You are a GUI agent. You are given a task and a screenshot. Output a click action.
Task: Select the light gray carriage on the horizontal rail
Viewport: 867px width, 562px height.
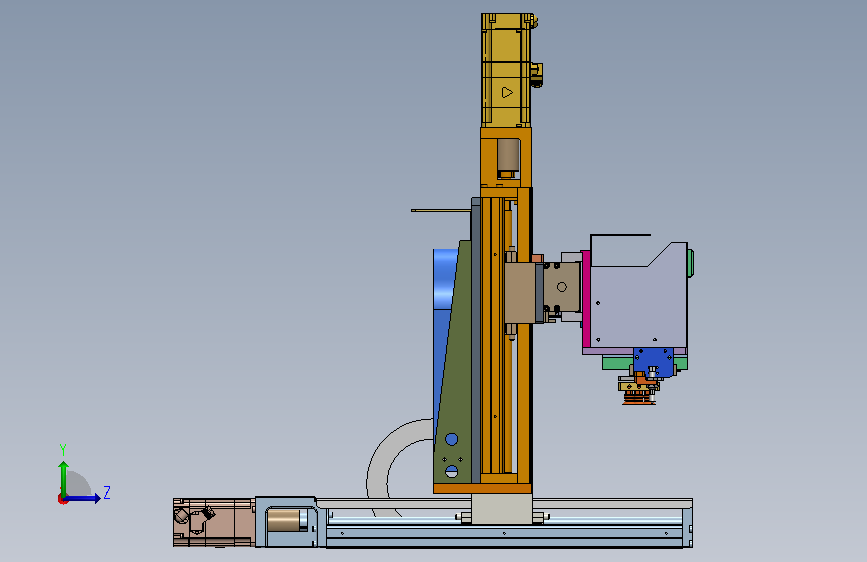(x=502, y=509)
